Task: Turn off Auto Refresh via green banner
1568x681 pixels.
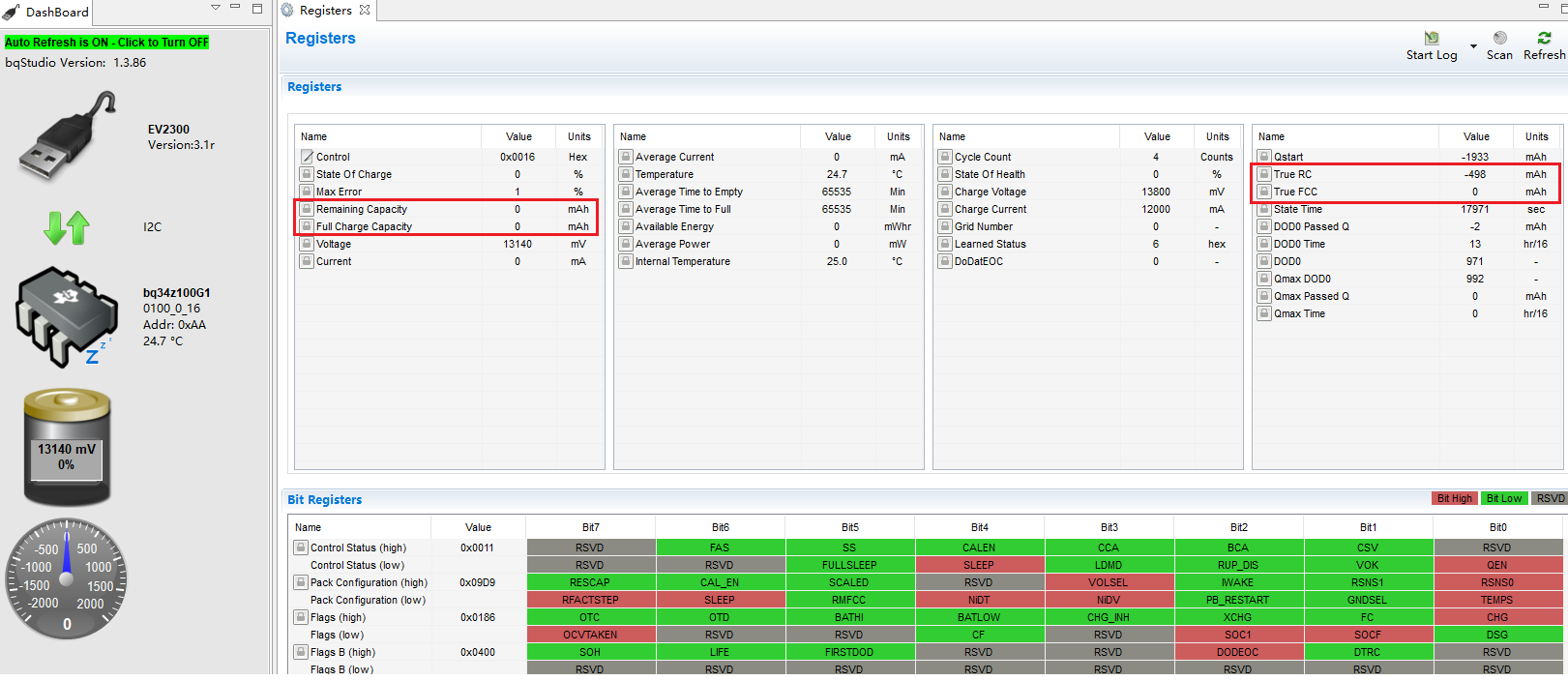Action: pos(106,43)
